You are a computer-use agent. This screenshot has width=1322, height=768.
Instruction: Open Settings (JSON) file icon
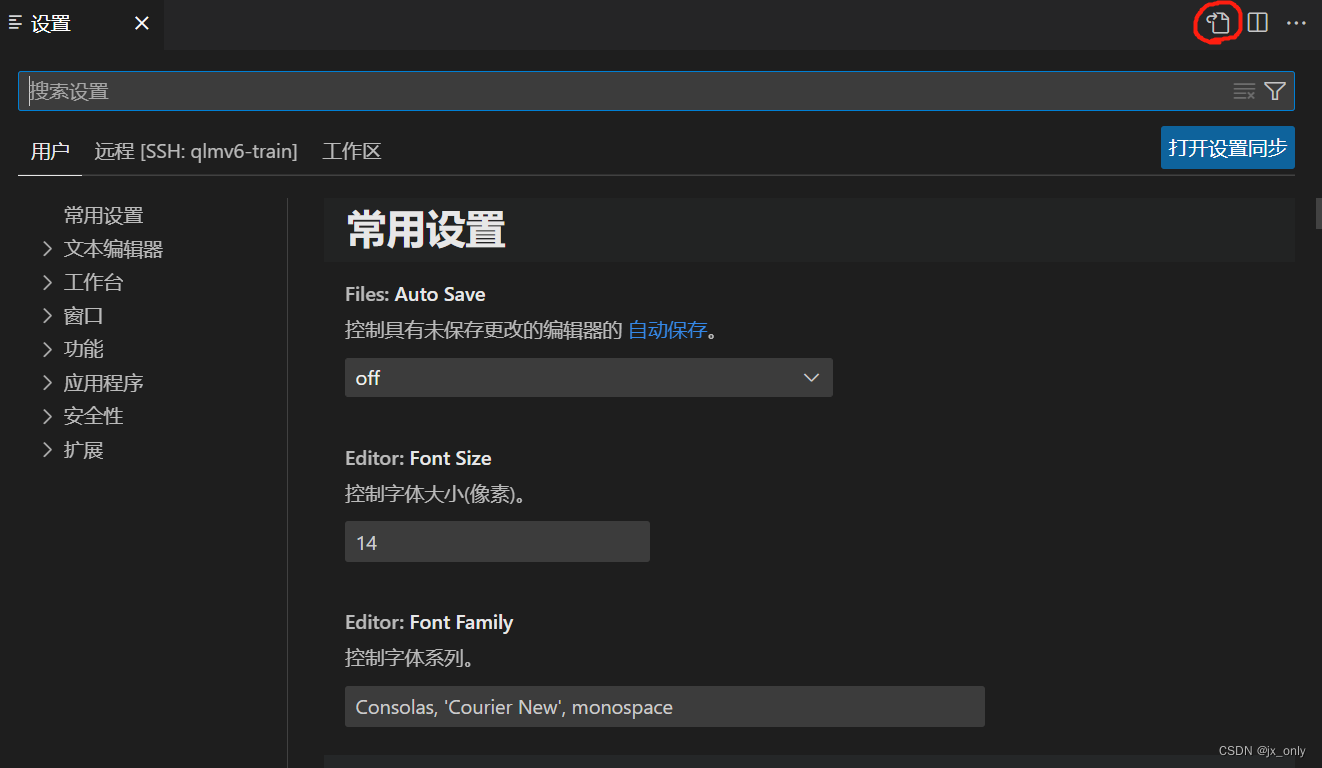coord(1218,23)
